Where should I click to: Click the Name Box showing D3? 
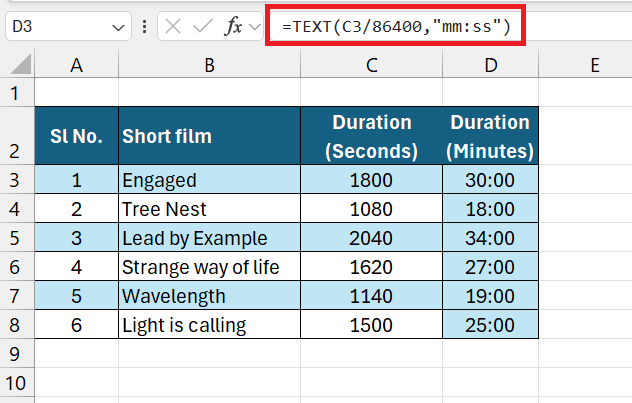(69, 27)
